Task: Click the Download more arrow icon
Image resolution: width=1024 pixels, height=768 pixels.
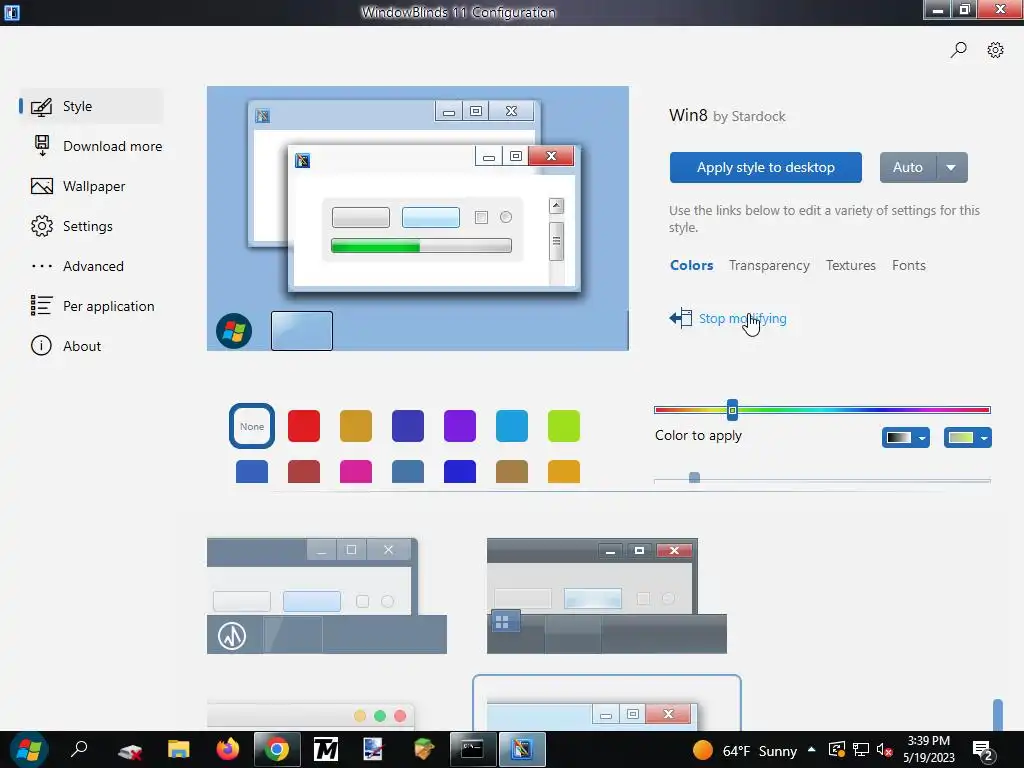Action: click(x=42, y=146)
